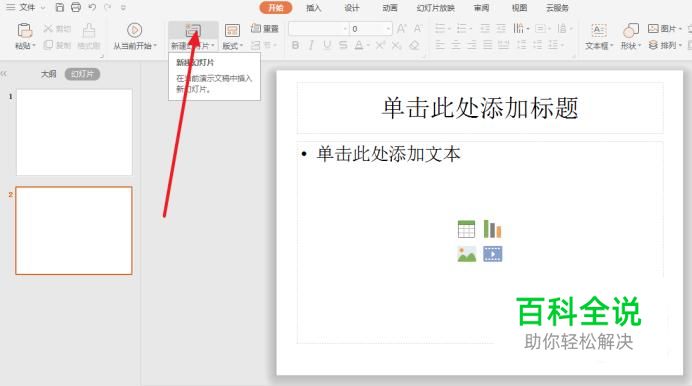Toggle align right paragraph button
Screen dimensions: 692x386
472,45
